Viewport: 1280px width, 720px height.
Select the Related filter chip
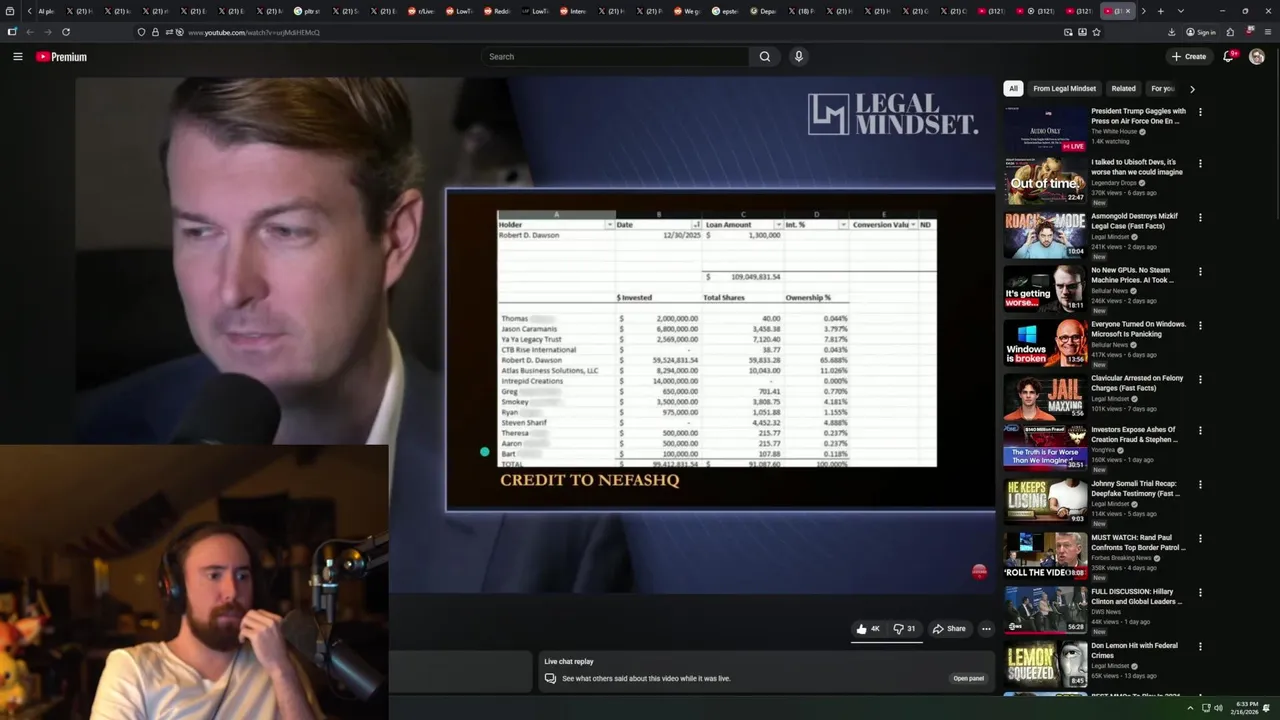pyautogui.click(x=1123, y=88)
